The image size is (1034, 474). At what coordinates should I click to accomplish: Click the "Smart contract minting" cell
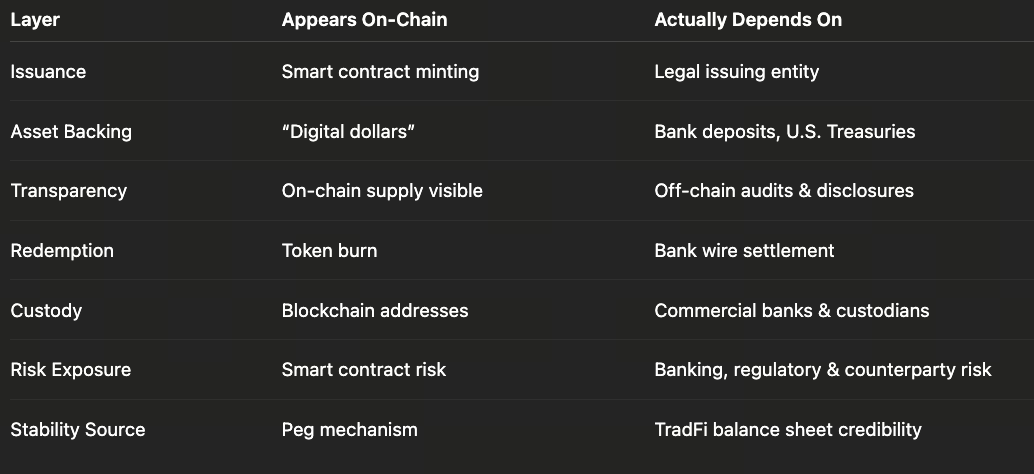tap(380, 72)
